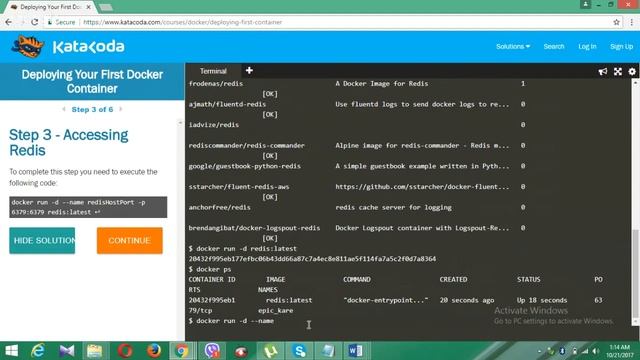Go to the next step with the right arrow

(x=120, y=109)
